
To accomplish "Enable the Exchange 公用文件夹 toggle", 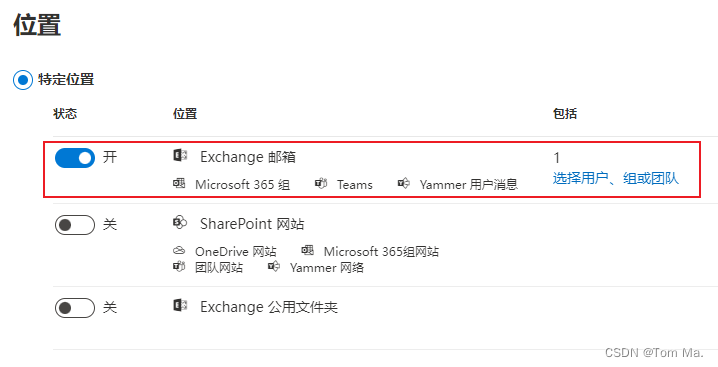I will coord(75,308).
